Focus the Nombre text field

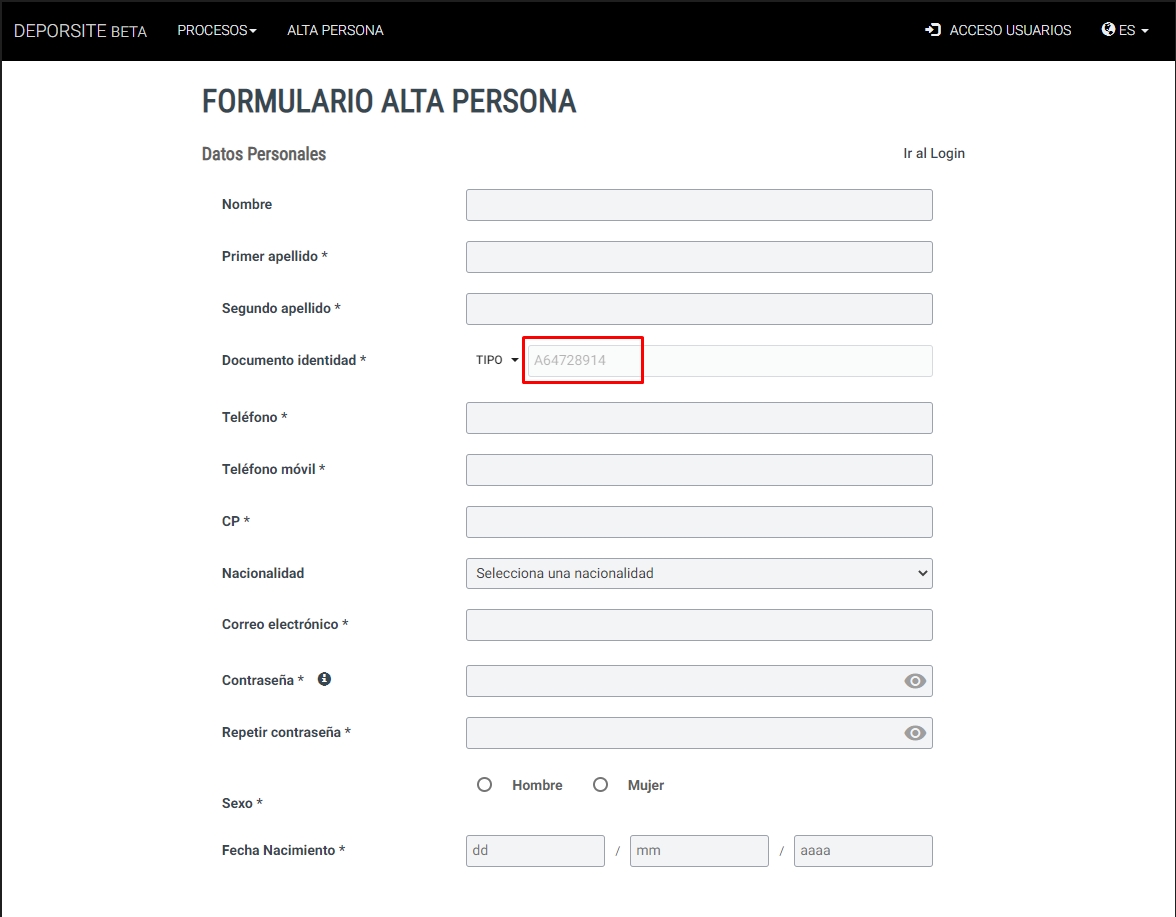[x=699, y=205]
